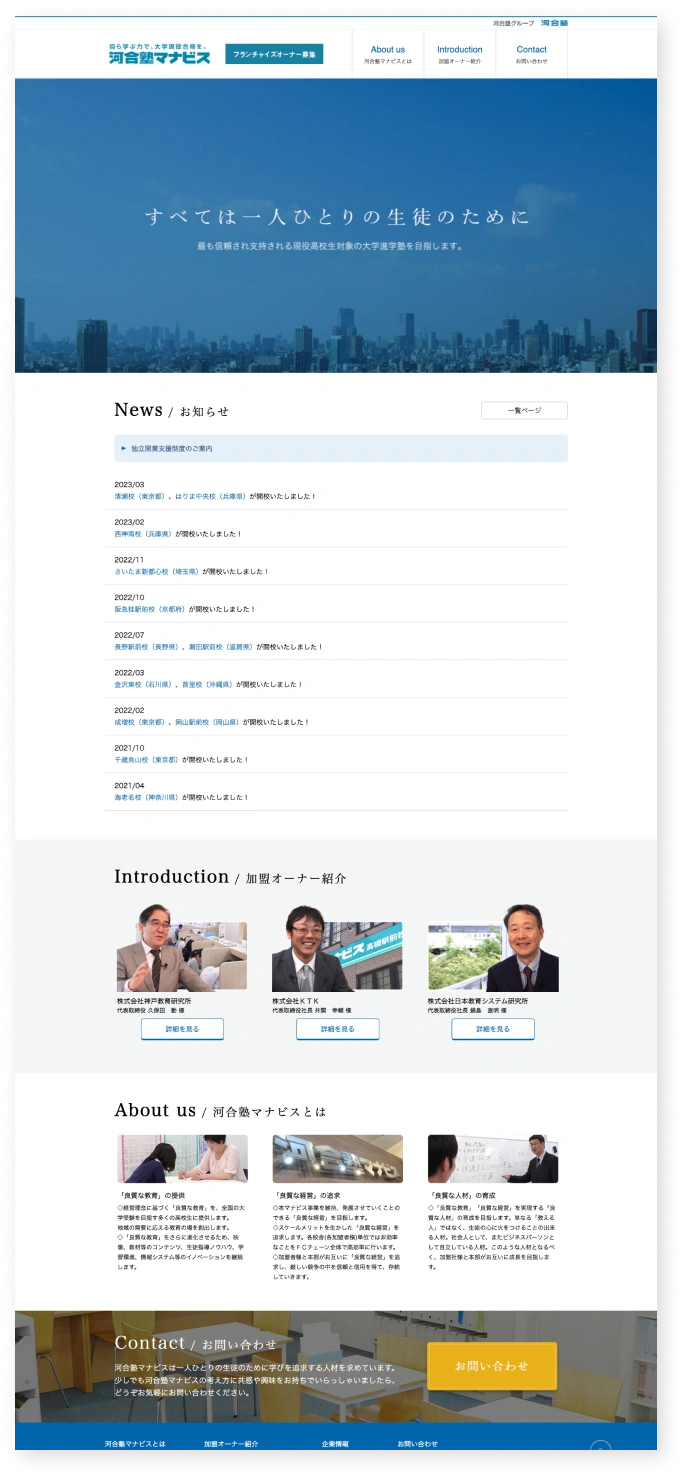
Task: Open the 岡山駅前校（岡山県） link
Action: [207, 722]
